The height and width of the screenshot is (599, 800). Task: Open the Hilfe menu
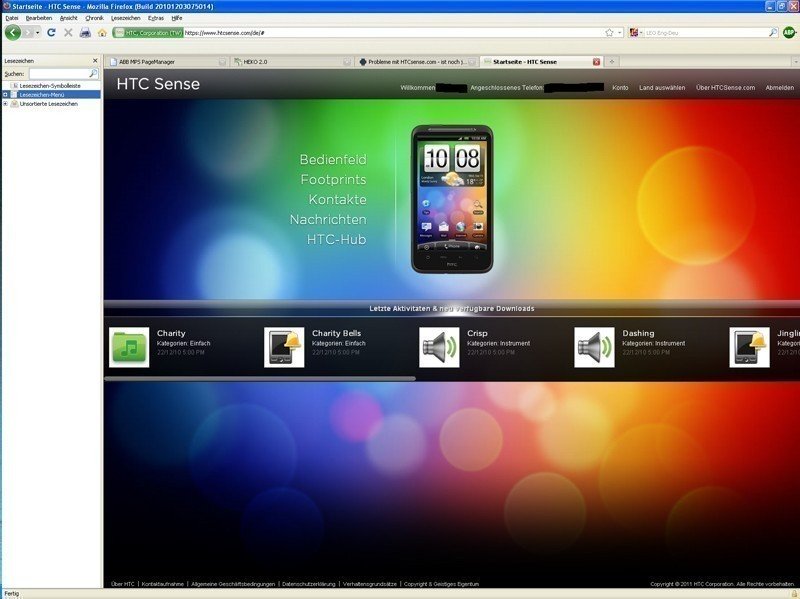pos(177,18)
